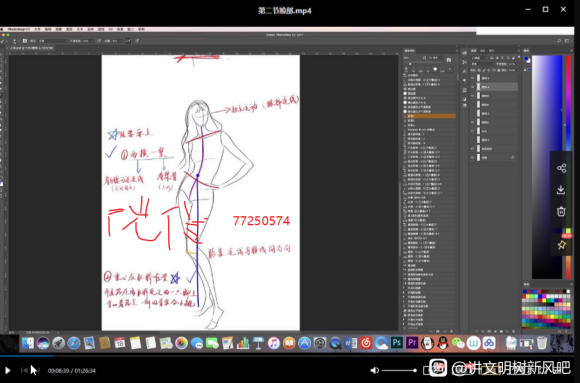This screenshot has height=383, width=580.
Task: Open Safari from the Dock
Action: [x=74, y=343]
